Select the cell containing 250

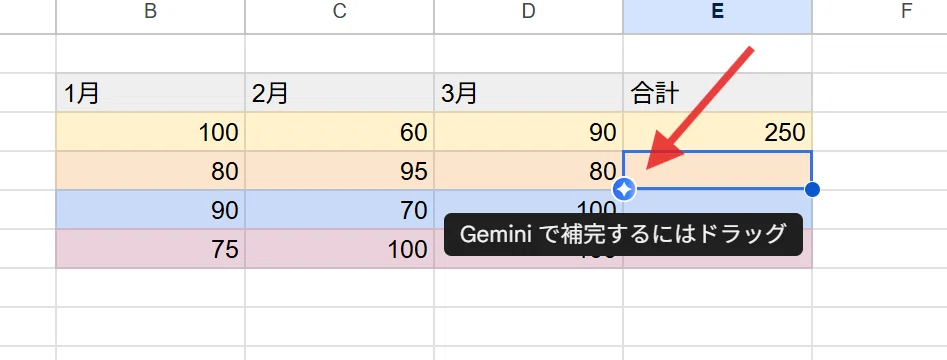click(717, 132)
